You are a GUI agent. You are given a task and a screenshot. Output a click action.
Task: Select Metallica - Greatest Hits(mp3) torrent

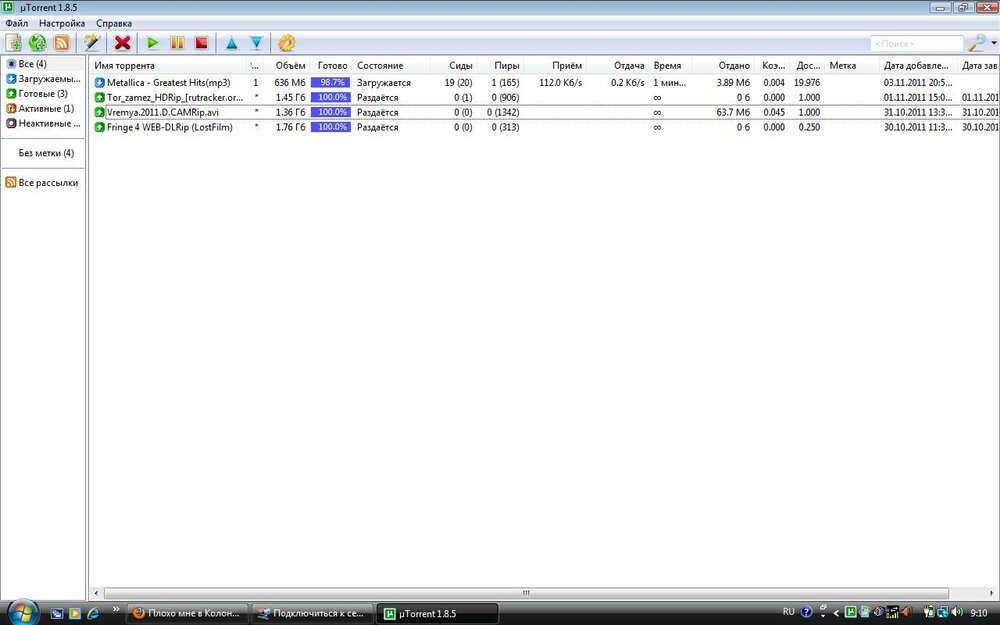click(168, 83)
